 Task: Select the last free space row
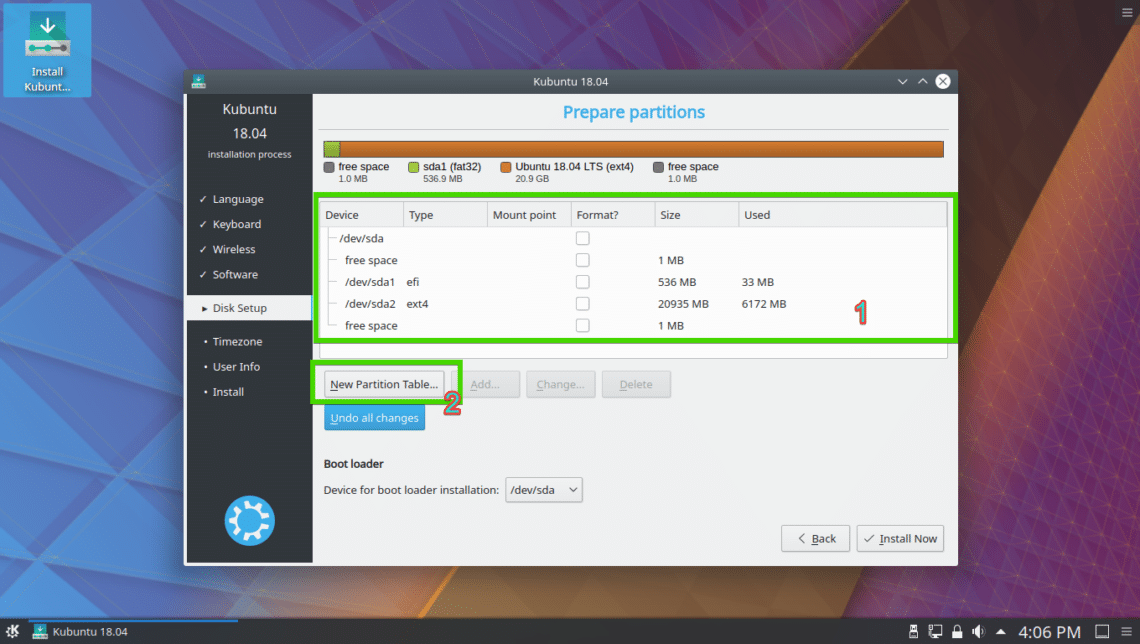click(633, 326)
